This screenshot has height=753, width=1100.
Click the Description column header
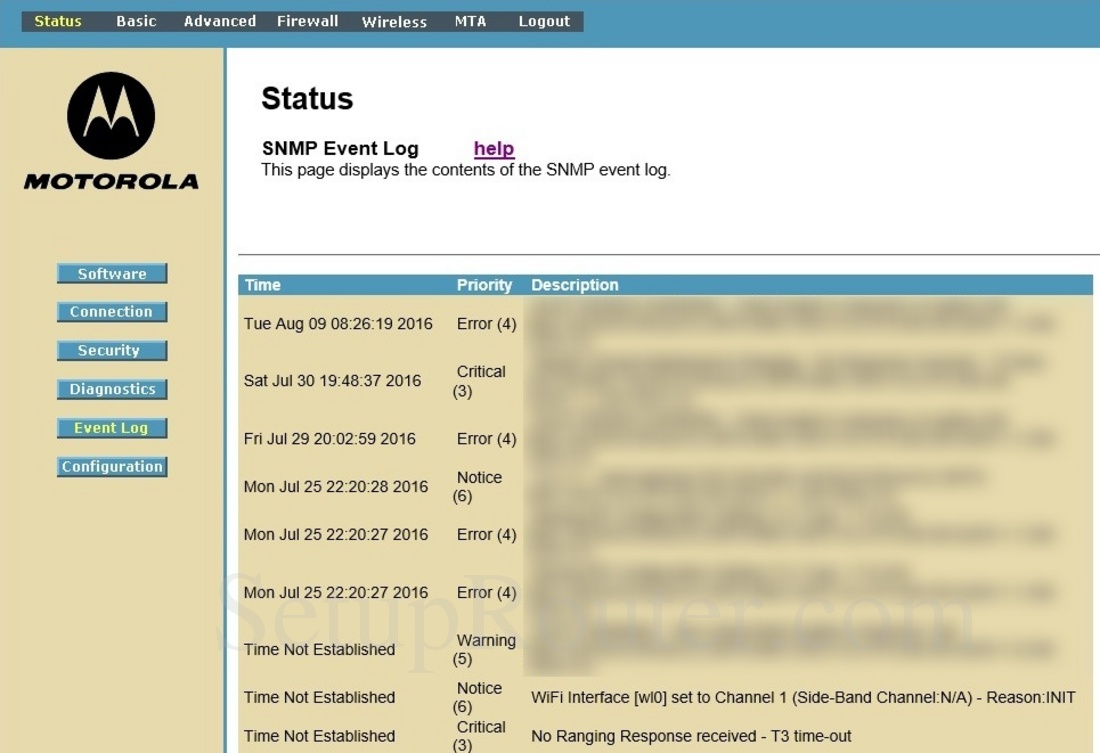(x=575, y=285)
